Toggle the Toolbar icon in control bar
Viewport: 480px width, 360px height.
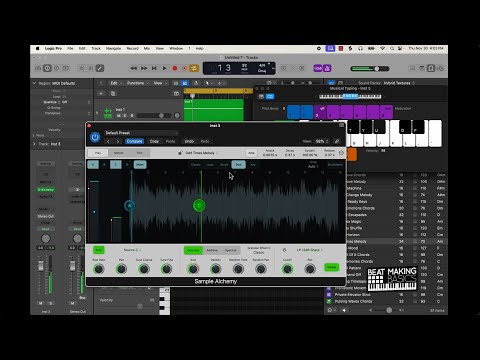pos(66,68)
